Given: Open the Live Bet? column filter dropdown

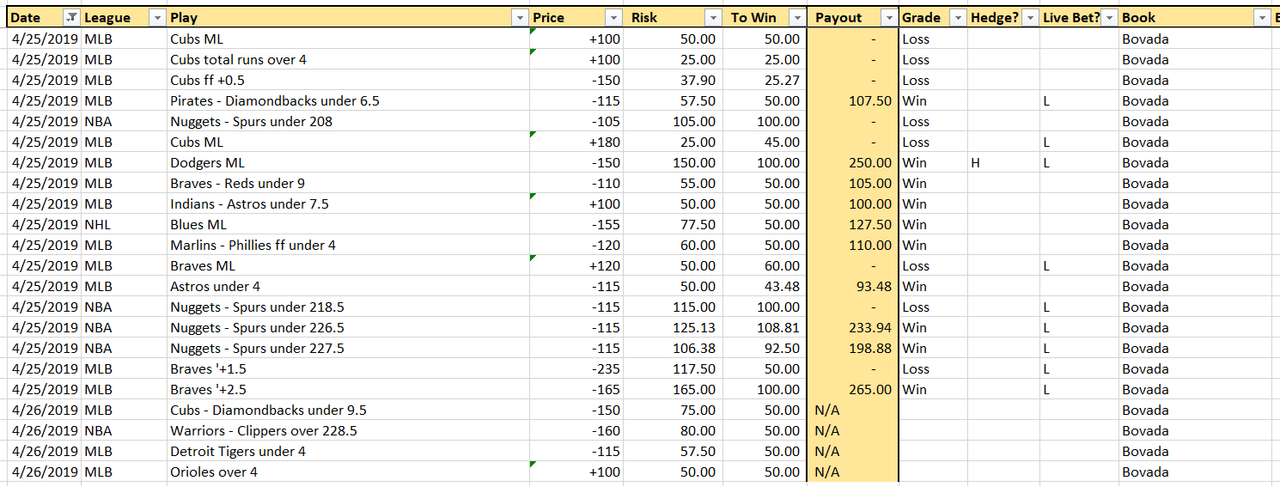Looking at the screenshot, I should tap(1108, 18).
